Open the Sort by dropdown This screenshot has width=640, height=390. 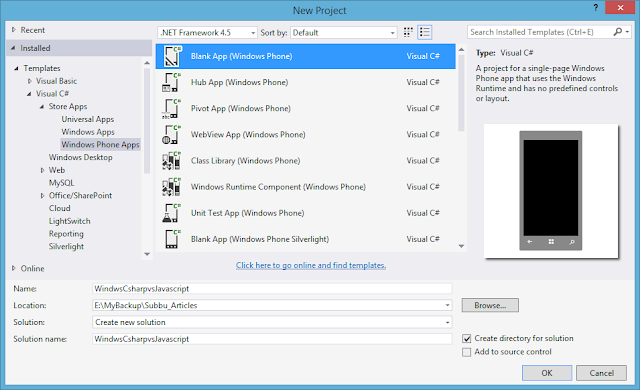point(344,32)
